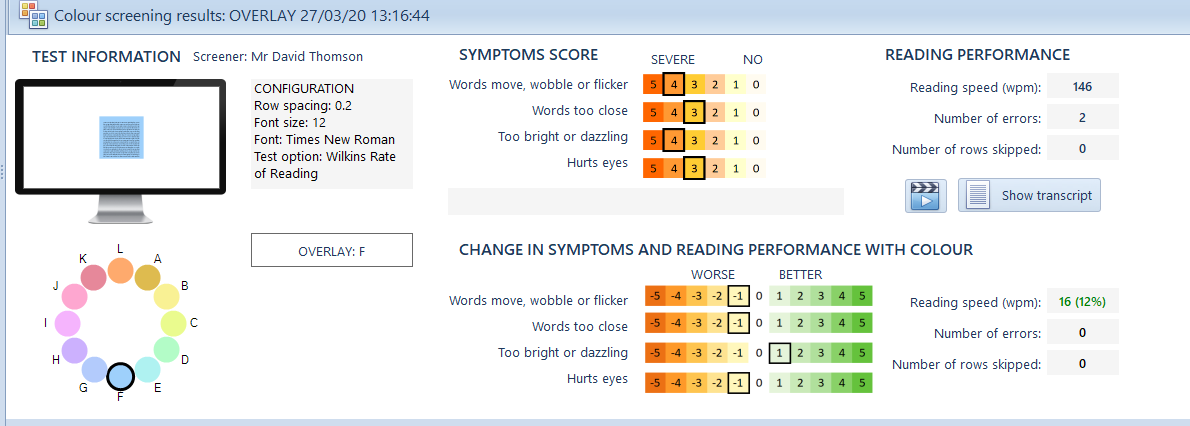Set 'Too bright or dazzling' change to 5
The height and width of the screenshot is (426, 1190).
tap(862, 352)
